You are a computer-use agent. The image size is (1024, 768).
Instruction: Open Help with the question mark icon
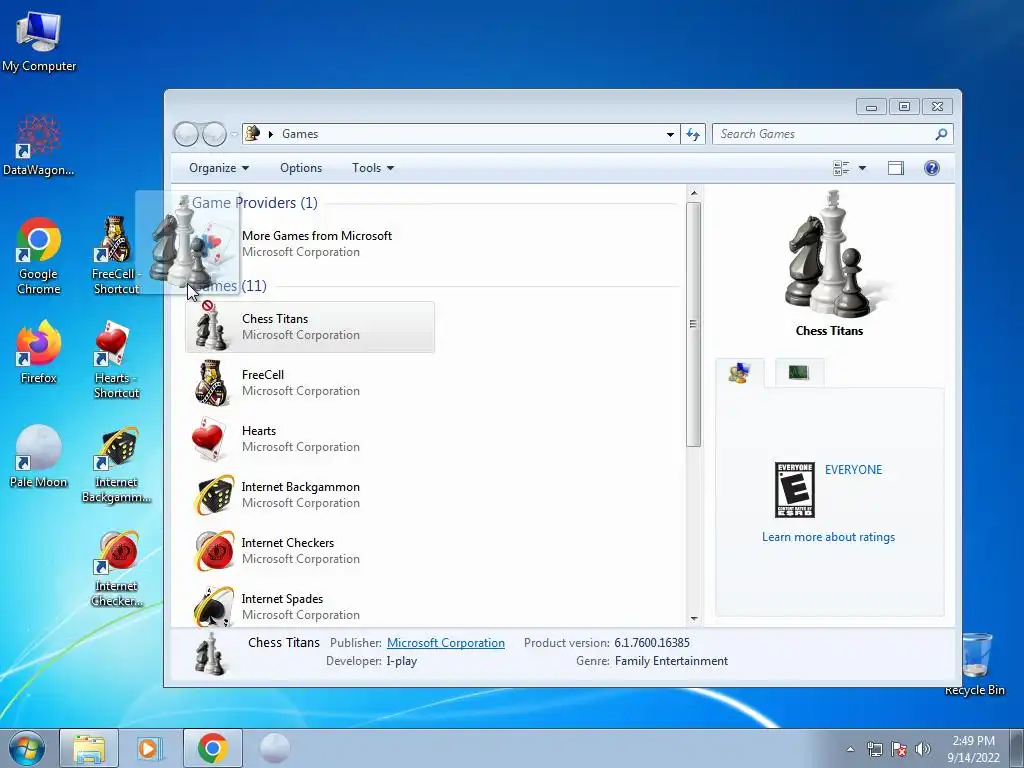coord(931,168)
